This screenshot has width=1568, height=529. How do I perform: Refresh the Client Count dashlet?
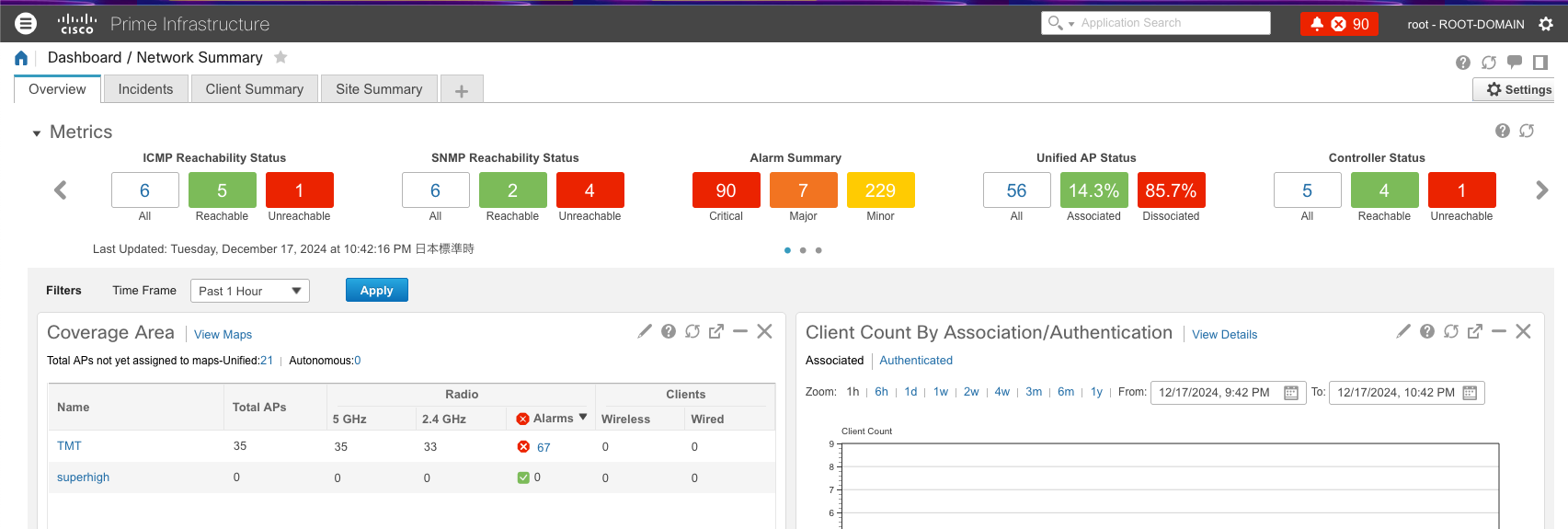(1451, 331)
